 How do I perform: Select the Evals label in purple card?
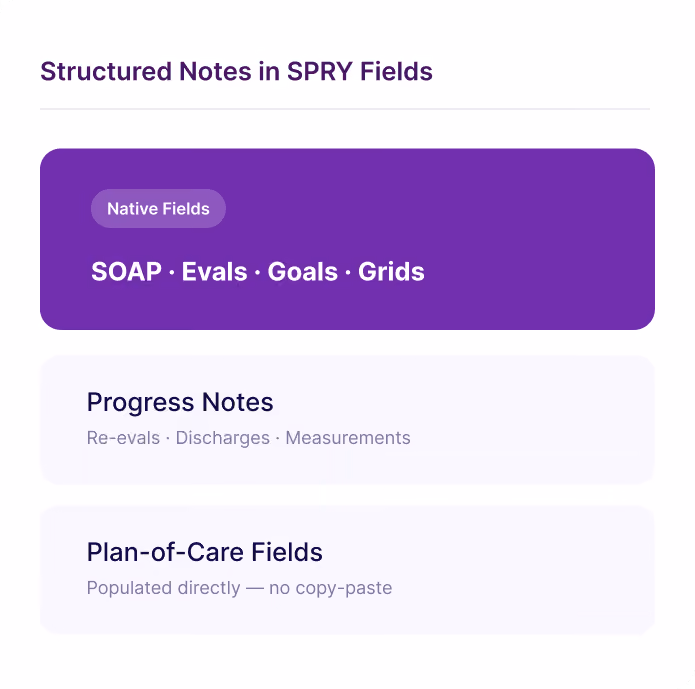pos(214,271)
